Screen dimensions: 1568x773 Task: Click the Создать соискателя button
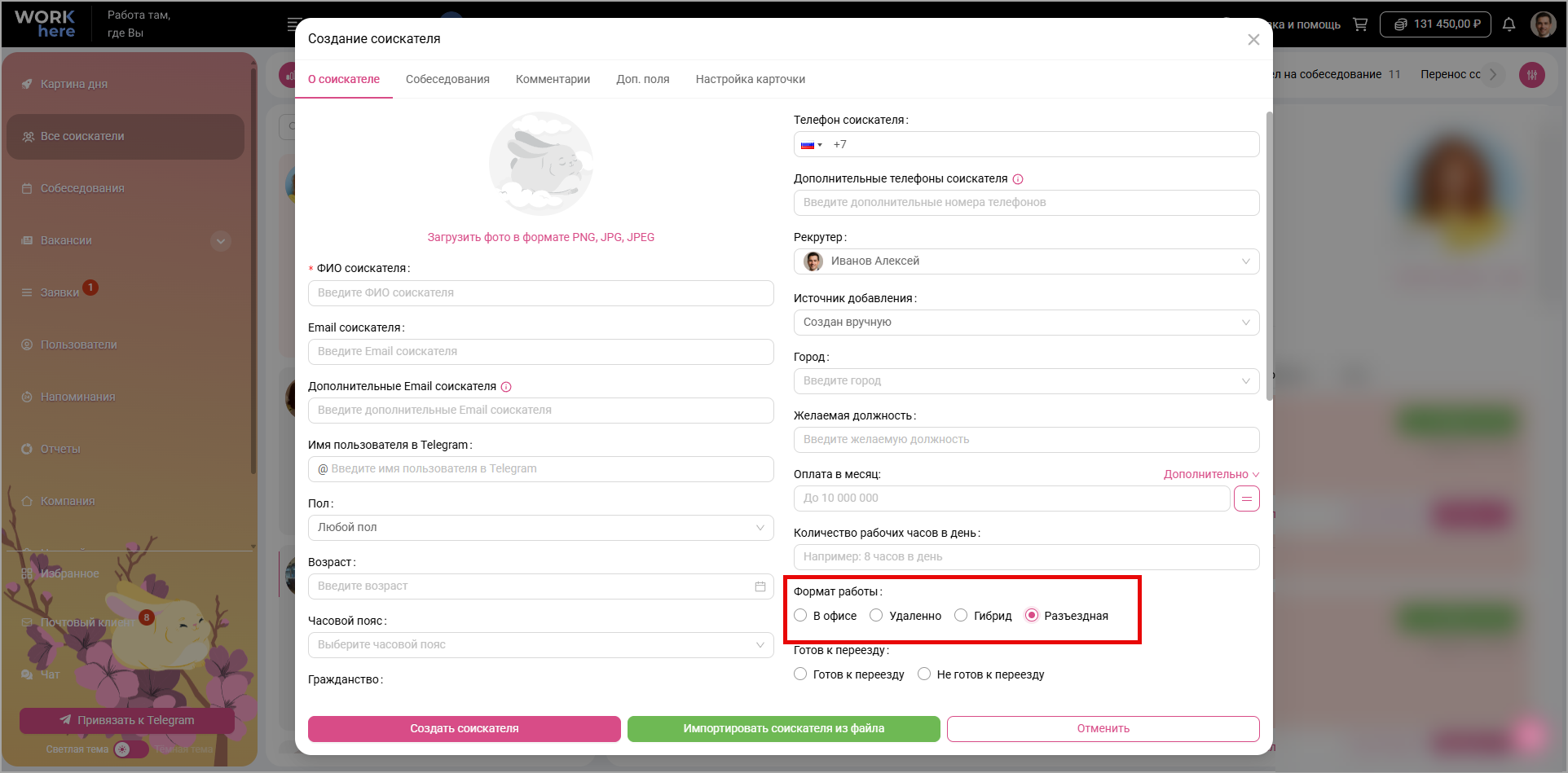(465, 729)
